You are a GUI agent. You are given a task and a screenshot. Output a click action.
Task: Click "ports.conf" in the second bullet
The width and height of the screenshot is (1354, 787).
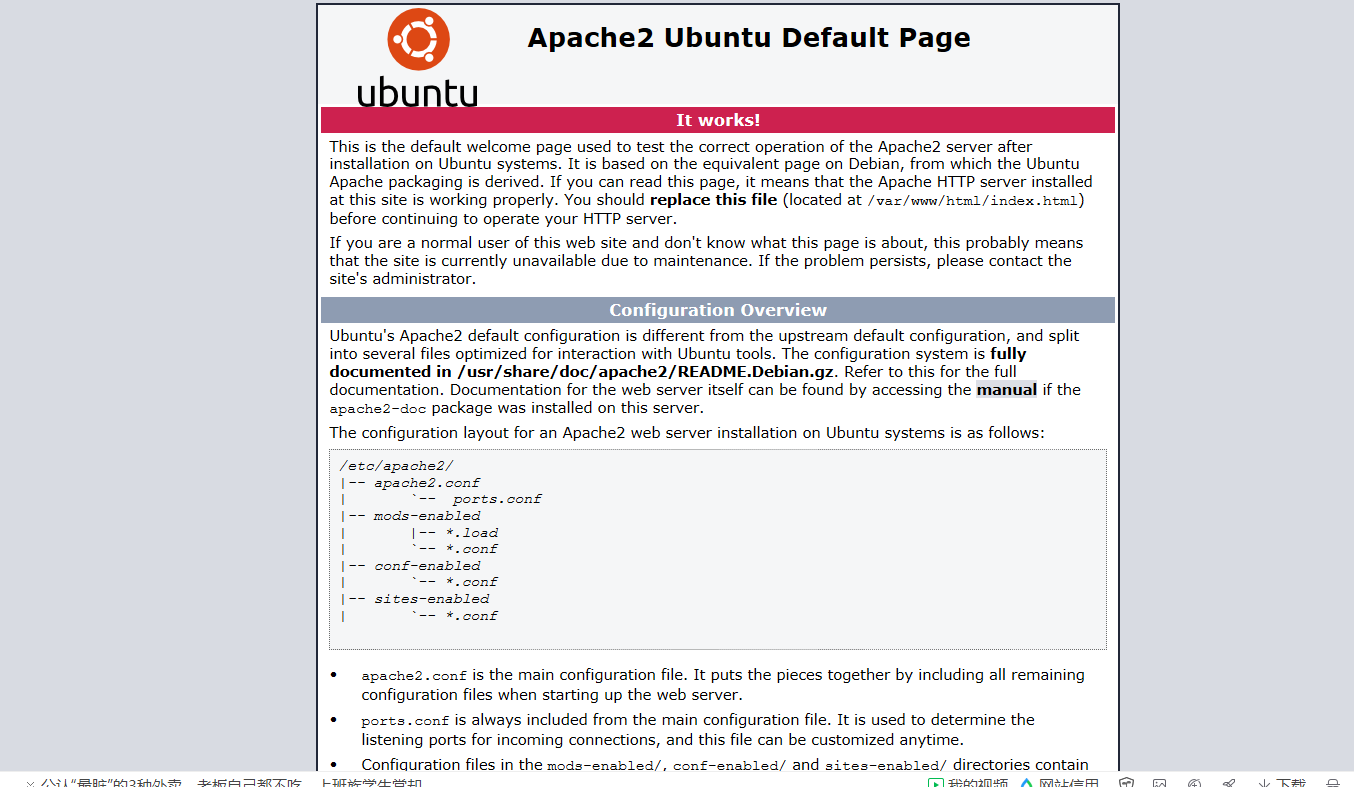[405, 721]
